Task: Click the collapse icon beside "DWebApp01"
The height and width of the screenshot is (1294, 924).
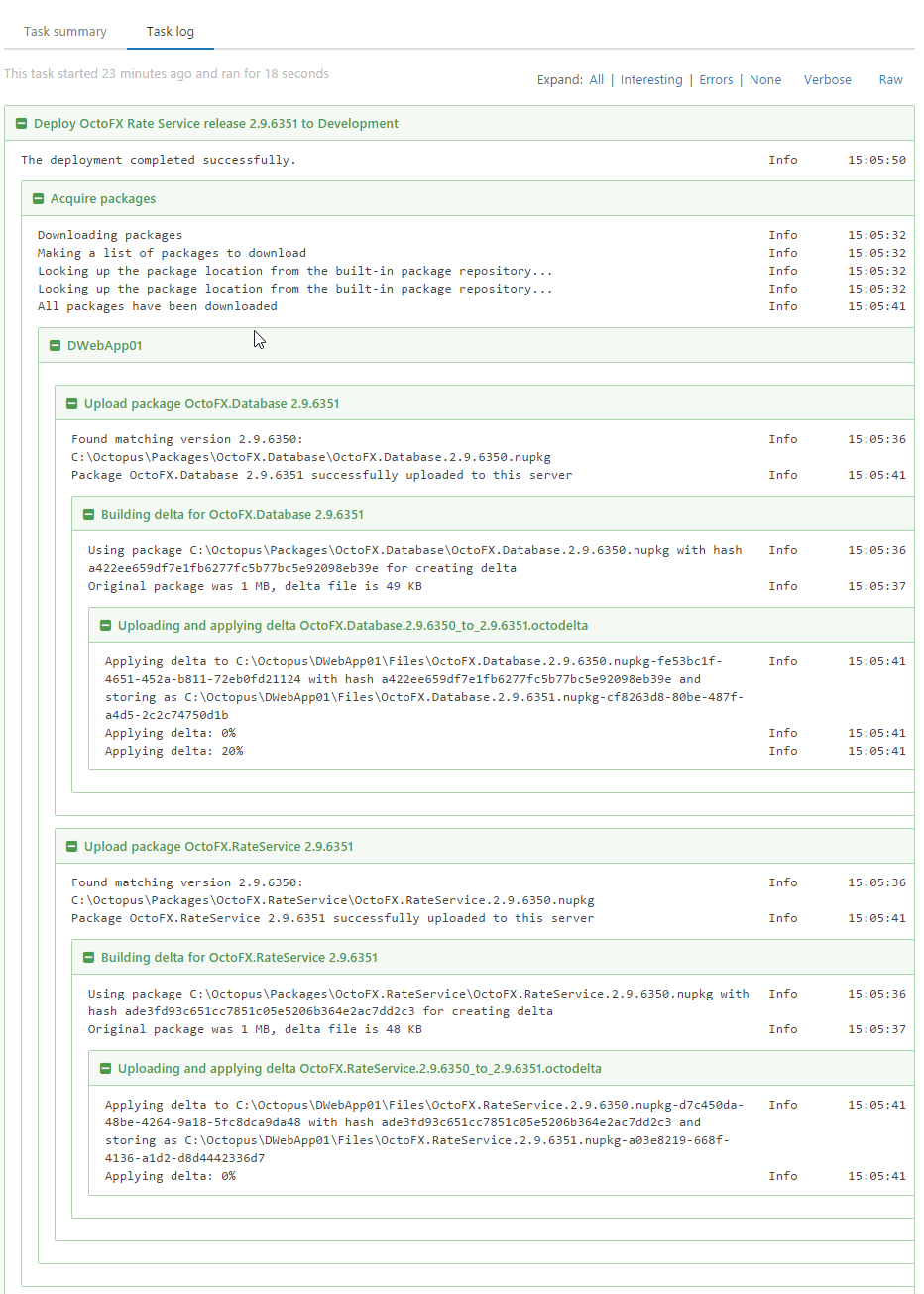Action: (55, 345)
